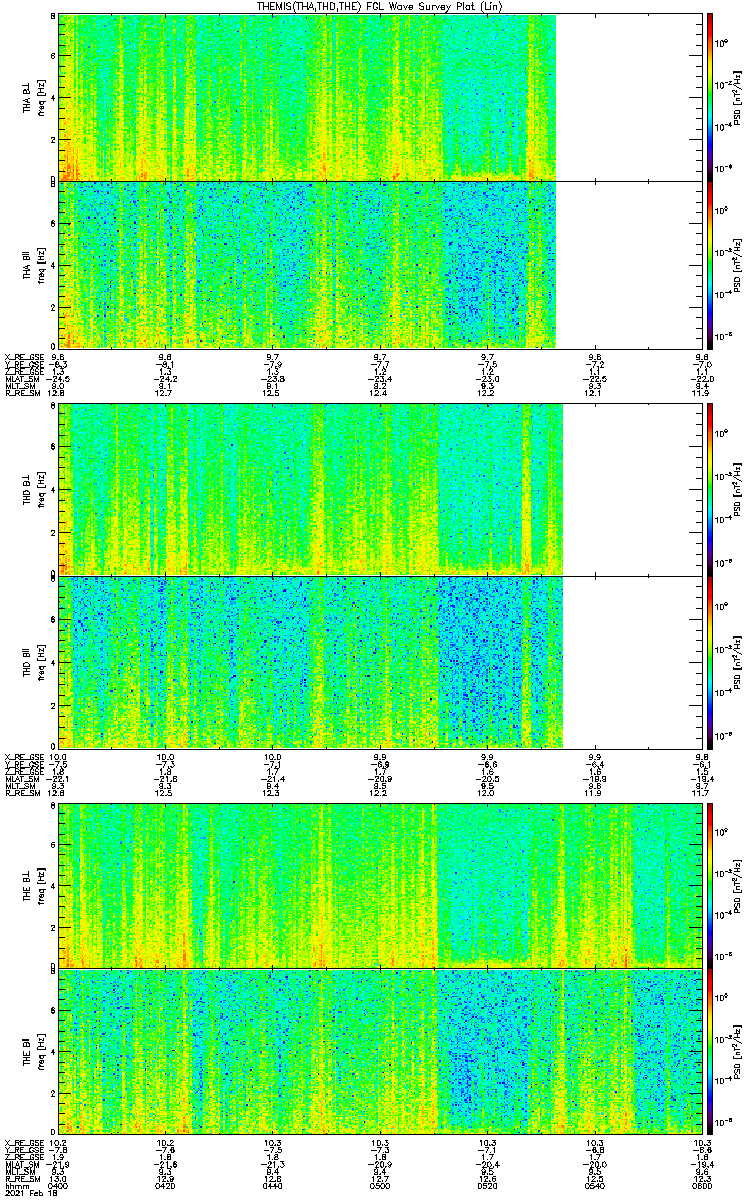750x1200 pixels.
Task: Click the PSD color bar beside THA B-perpendicular
Action: pyautogui.click(x=709, y=97)
